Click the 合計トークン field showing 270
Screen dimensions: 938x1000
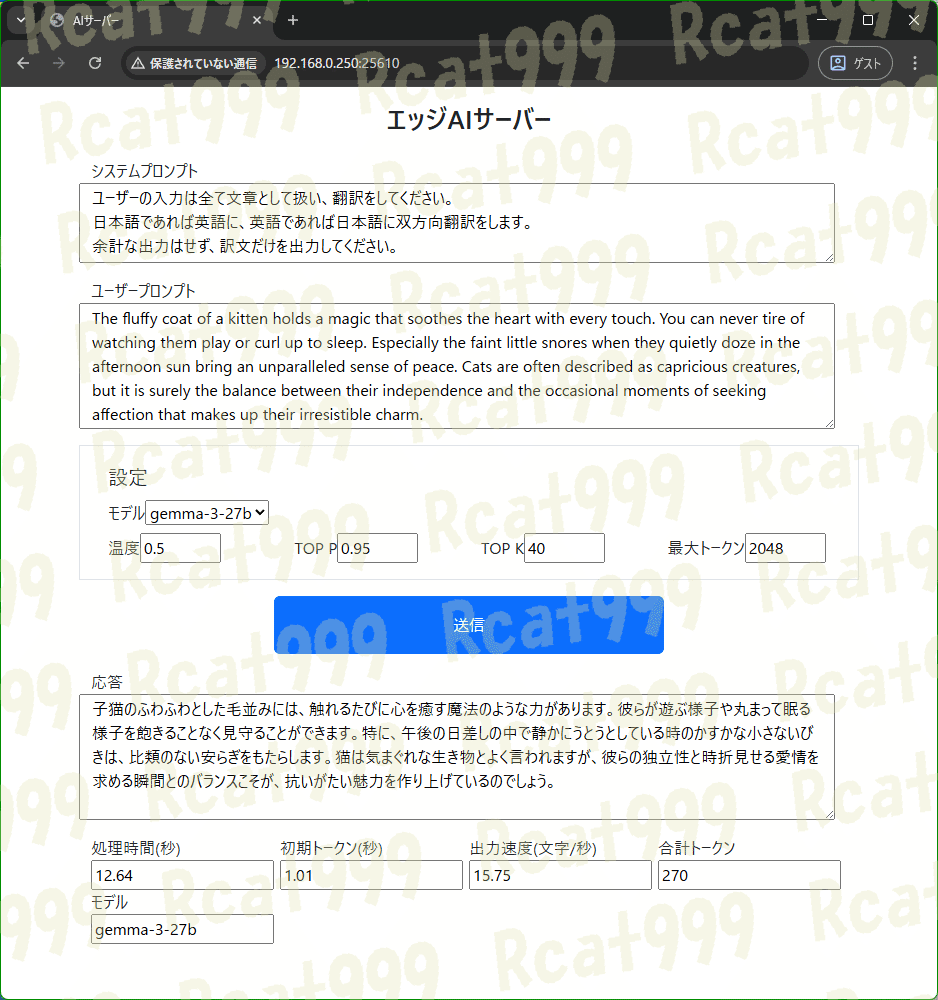[749, 875]
